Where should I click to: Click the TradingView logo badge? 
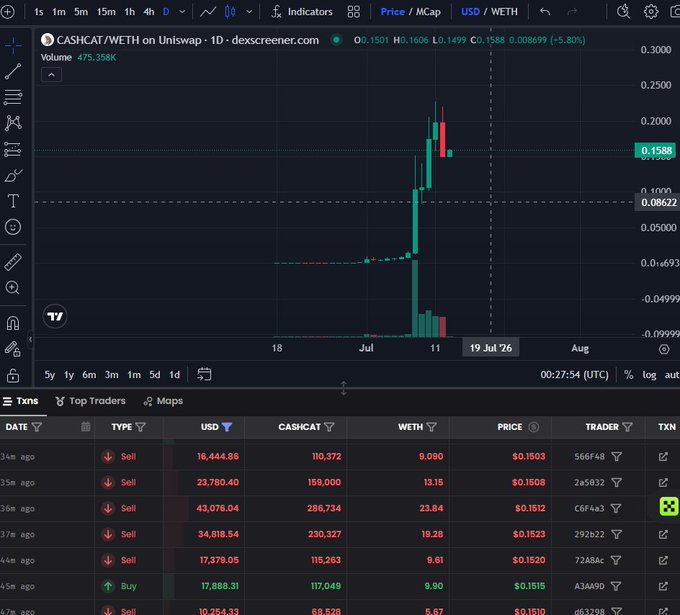pyautogui.click(x=55, y=316)
